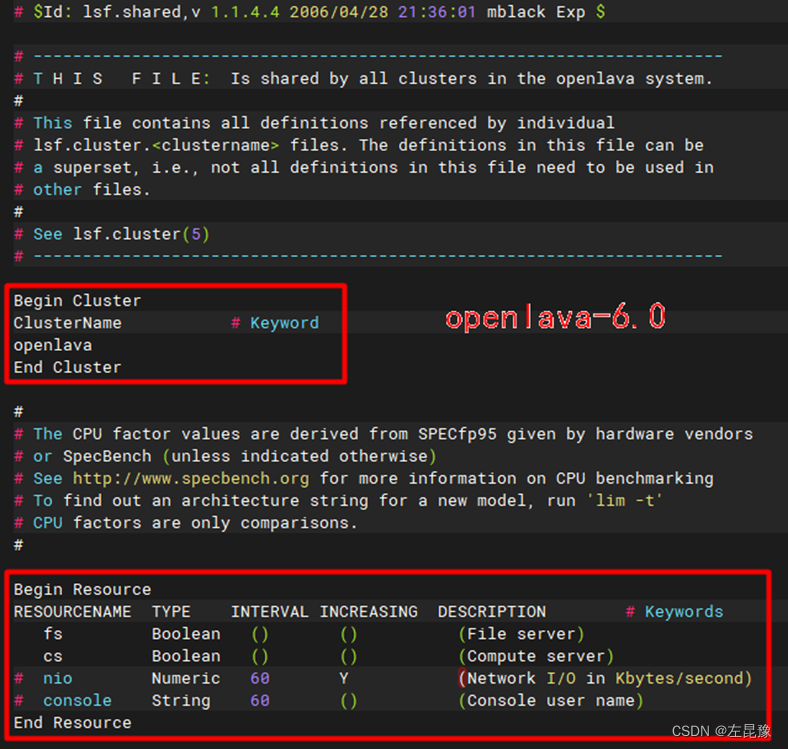The width and height of the screenshot is (788, 749).
Task: Click the 'INCREASING' column header
Action: pyautogui.click(x=369, y=612)
